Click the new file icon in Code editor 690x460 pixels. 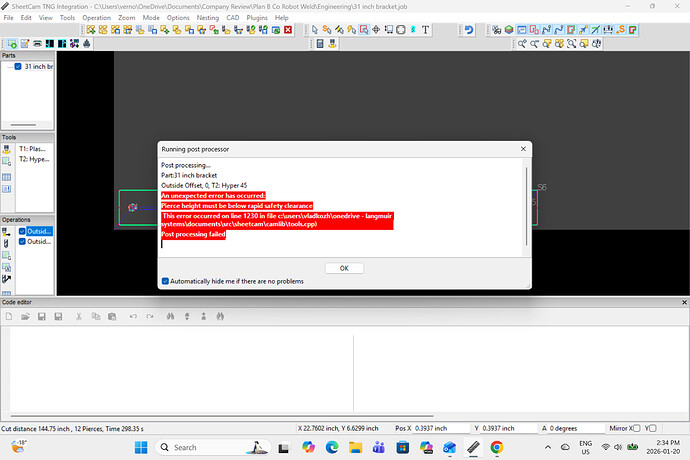pos(9,317)
